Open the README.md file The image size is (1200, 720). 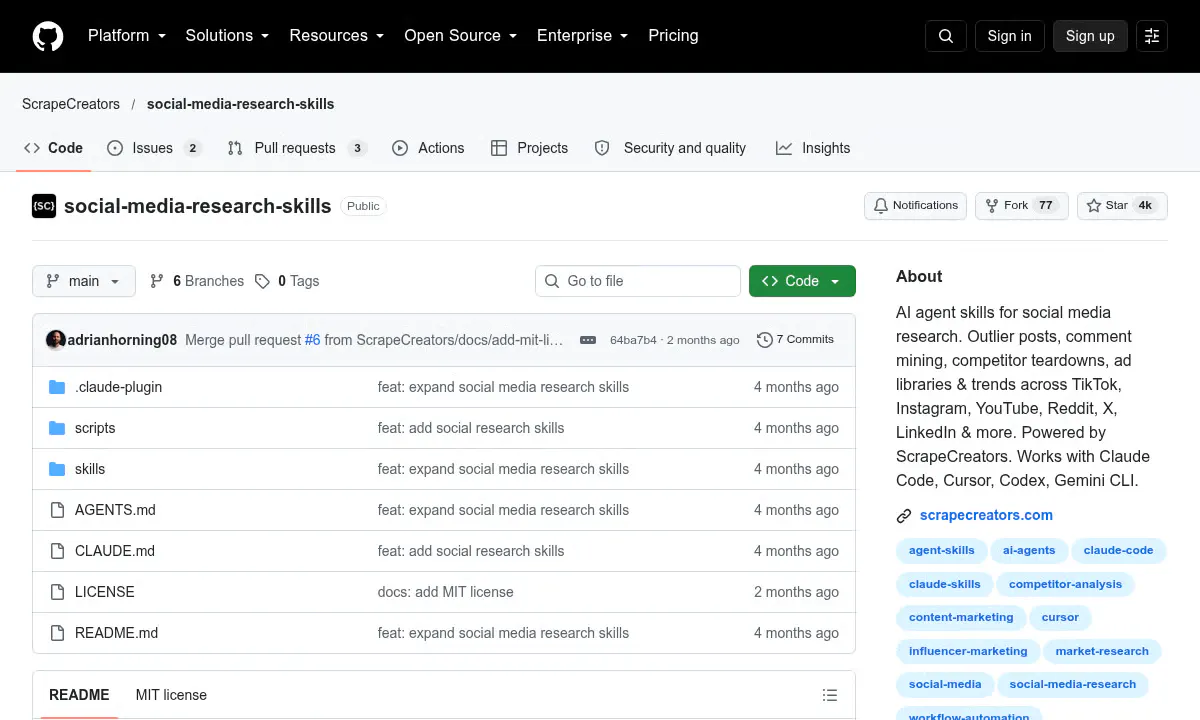tap(116, 633)
